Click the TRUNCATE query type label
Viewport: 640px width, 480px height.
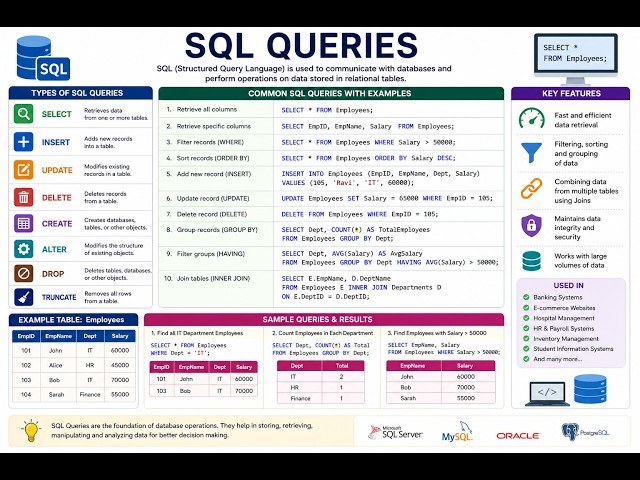click(x=59, y=297)
